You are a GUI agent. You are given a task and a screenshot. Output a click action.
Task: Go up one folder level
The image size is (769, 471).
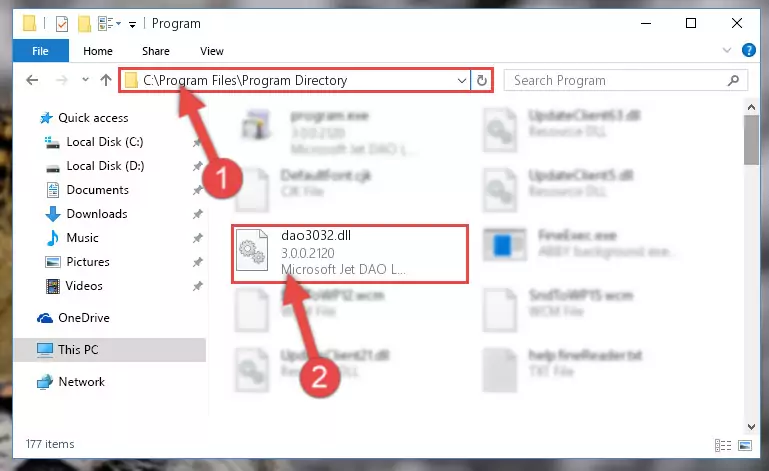point(106,80)
